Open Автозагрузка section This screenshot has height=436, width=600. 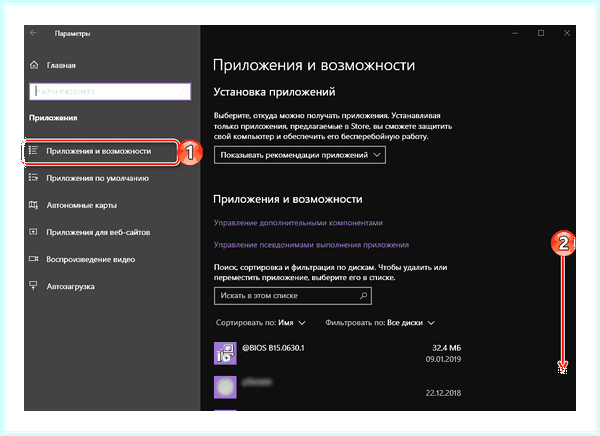point(70,286)
